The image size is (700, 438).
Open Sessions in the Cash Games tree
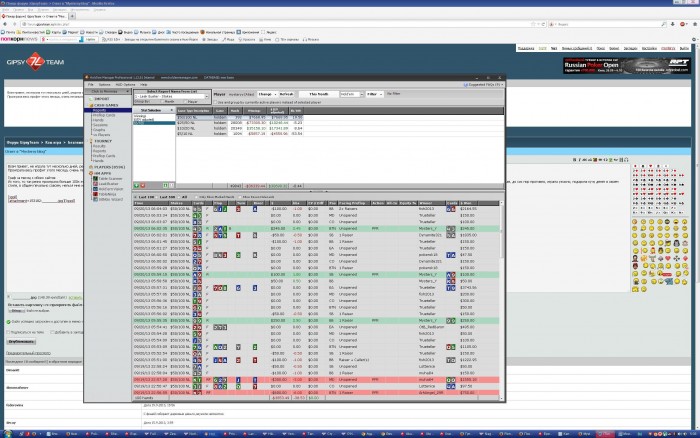point(100,125)
